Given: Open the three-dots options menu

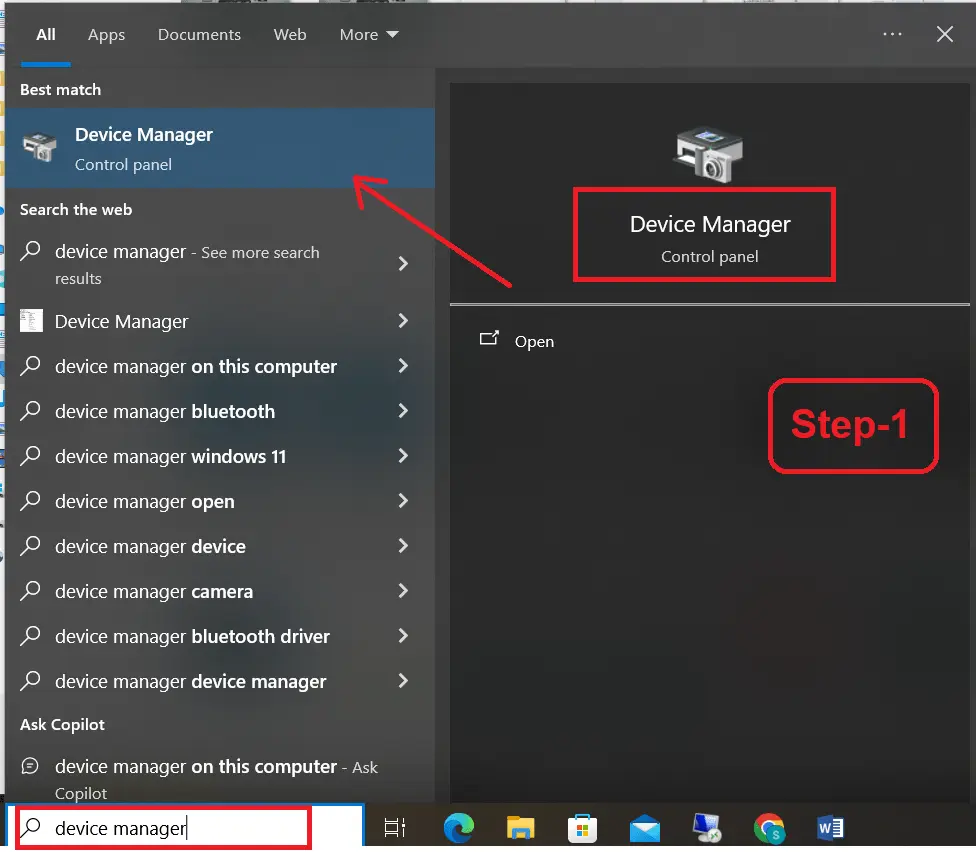Looking at the screenshot, I should [892, 34].
